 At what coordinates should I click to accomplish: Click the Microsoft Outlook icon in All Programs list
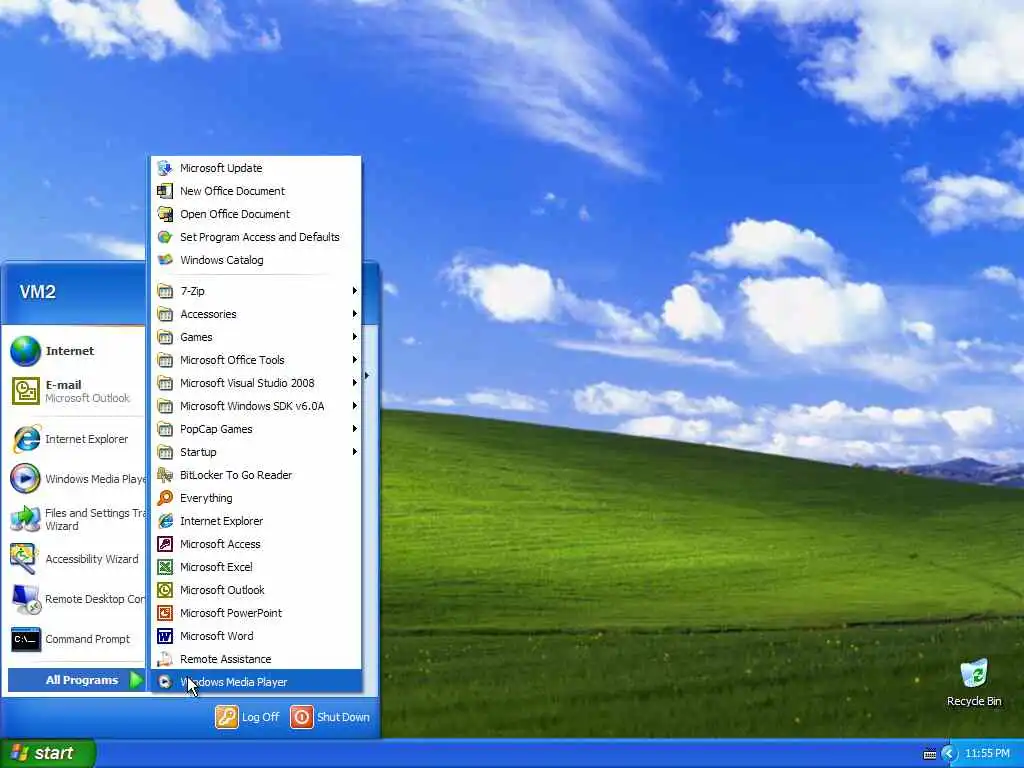point(165,590)
